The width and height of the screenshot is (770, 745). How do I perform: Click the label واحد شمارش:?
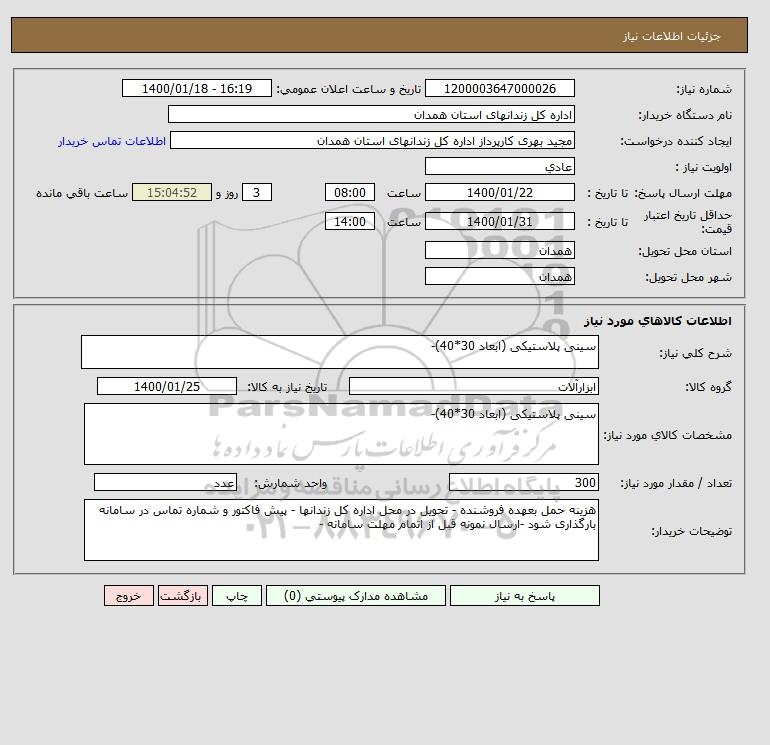tap(290, 483)
